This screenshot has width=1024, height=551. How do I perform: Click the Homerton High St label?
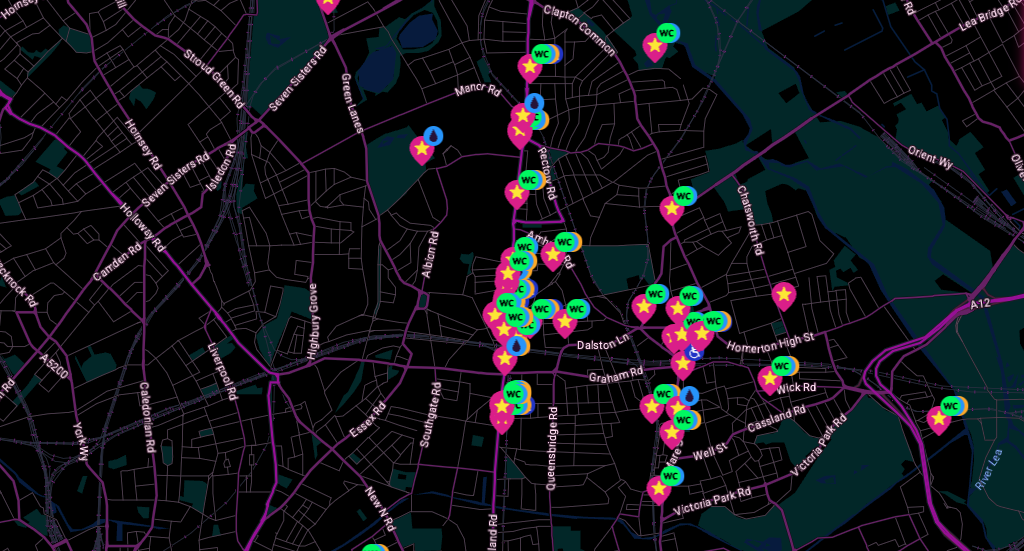(771, 342)
